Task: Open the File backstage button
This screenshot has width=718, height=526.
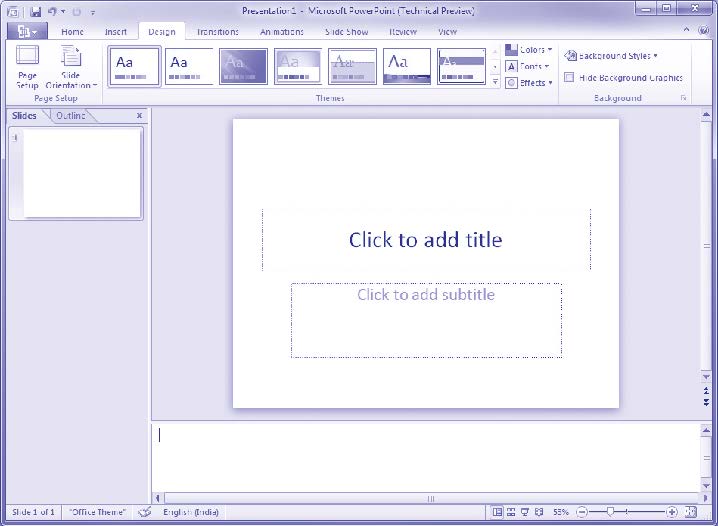Action: click(27, 31)
